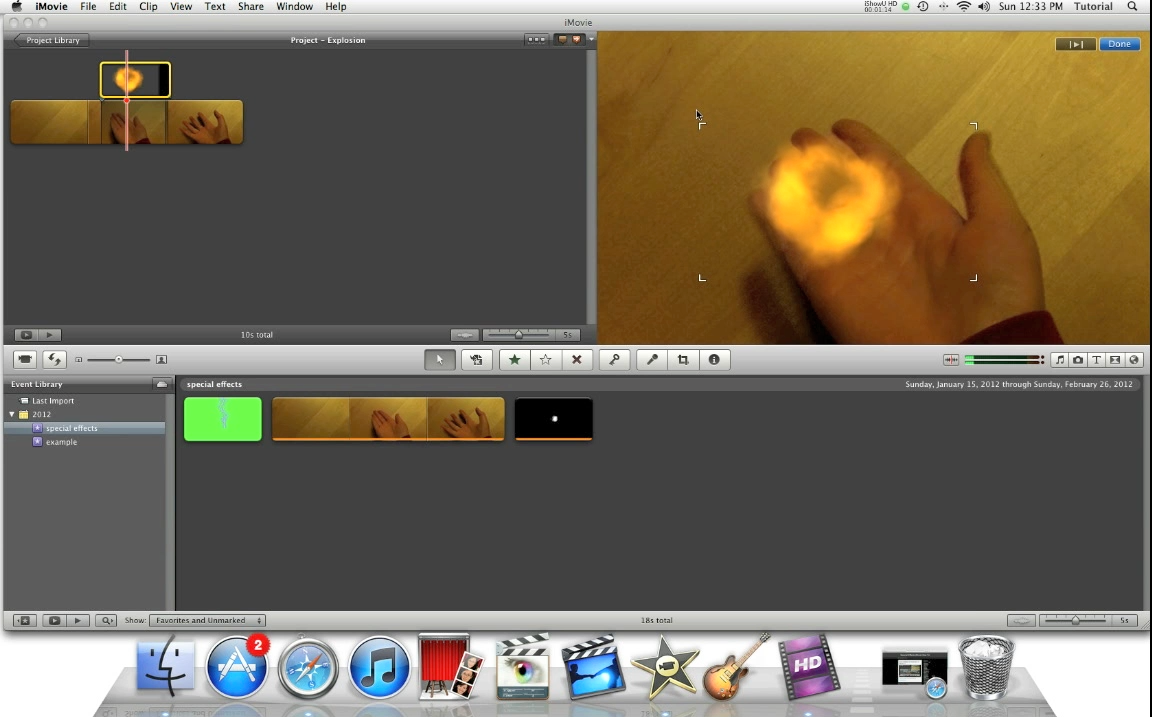Image resolution: width=1152 pixels, height=717 pixels.
Task: Open the inspector info button
Action: point(714,359)
